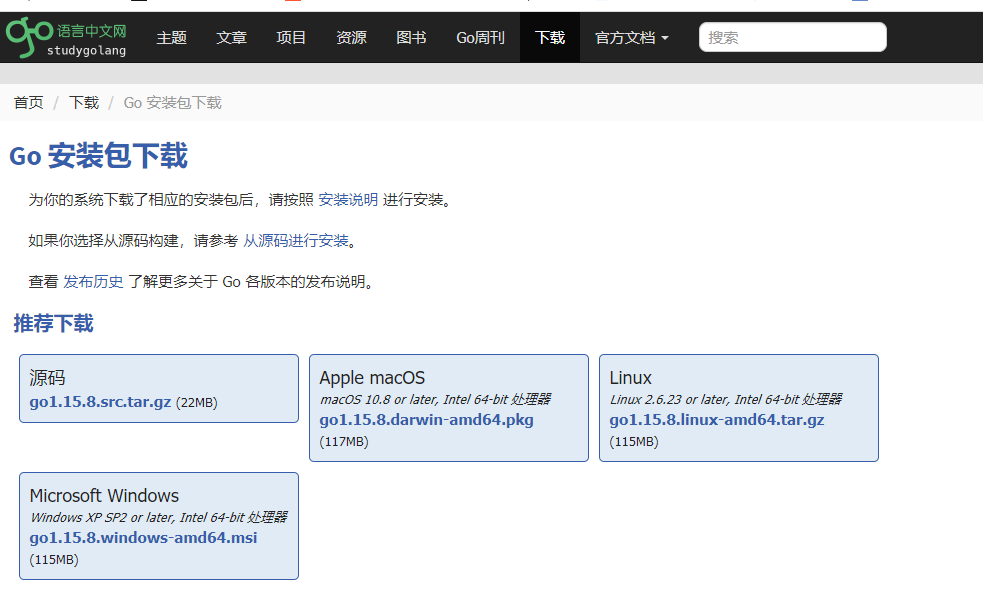Click the Apple macOS card title
Viewport: 983px width, 597px height.
tap(372, 378)
